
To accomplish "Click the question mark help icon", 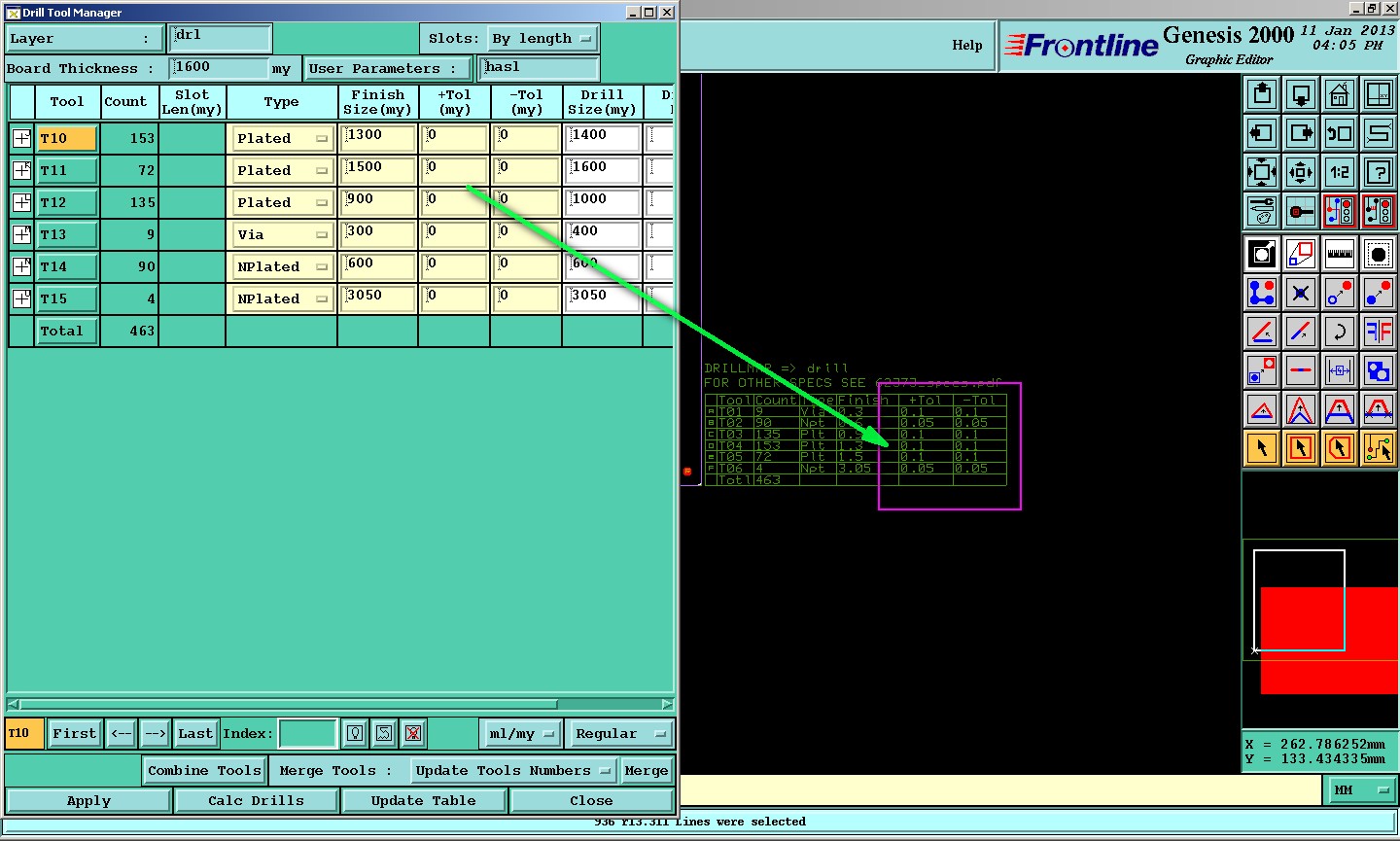I will (x=1379, y=172).
